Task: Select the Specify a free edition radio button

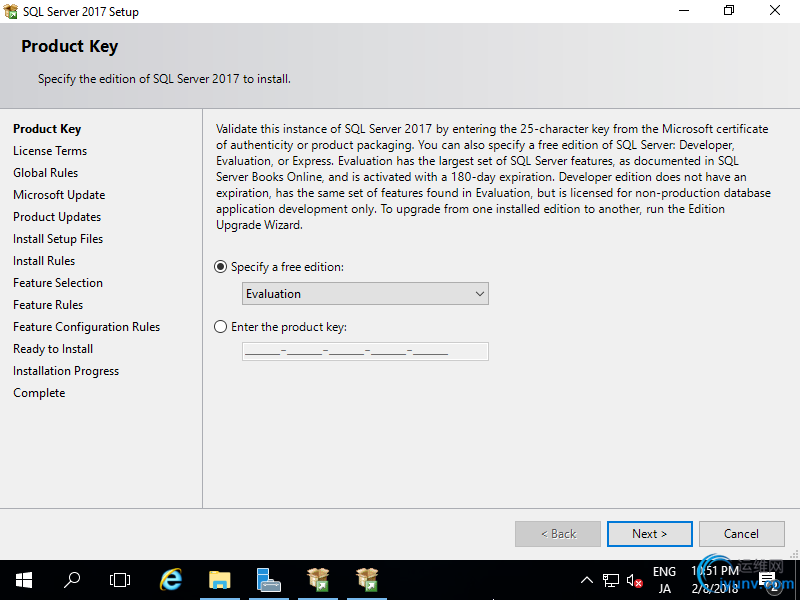Action: point(220,267)
